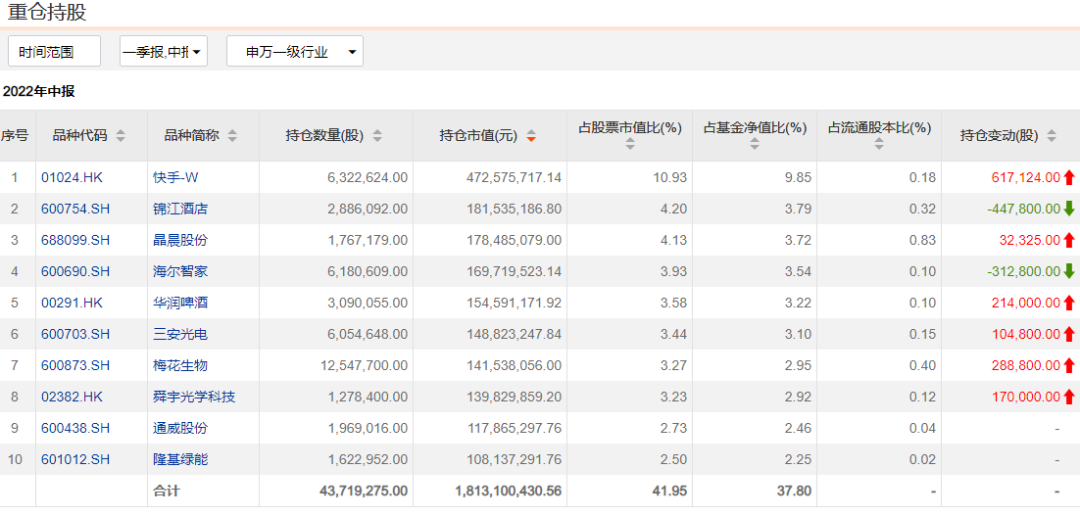Sort by 占流通股本比(%) sort icon
1080x516 pixels.
coord(880,144)
